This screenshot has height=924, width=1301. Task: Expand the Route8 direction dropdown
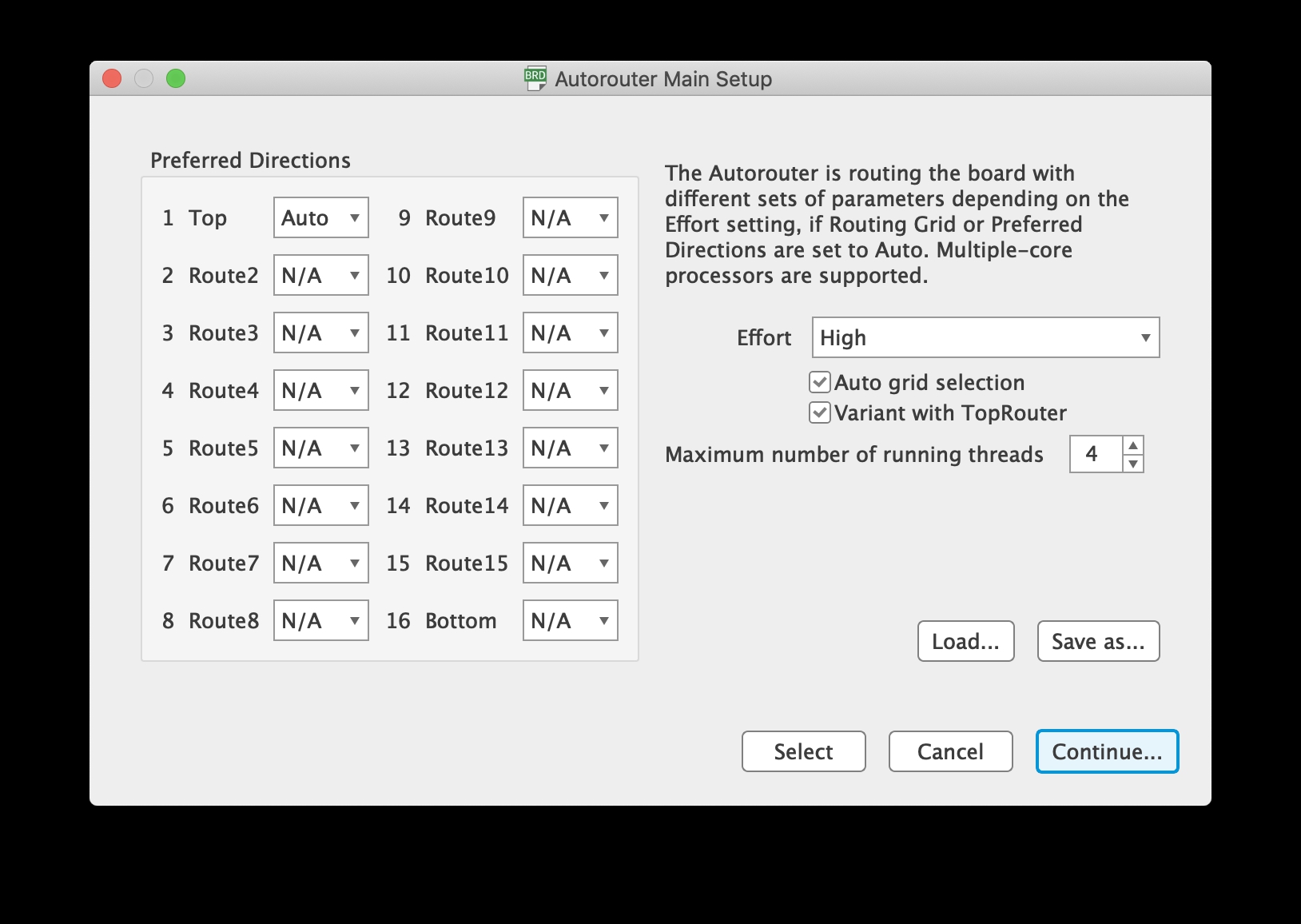(320, 621)
